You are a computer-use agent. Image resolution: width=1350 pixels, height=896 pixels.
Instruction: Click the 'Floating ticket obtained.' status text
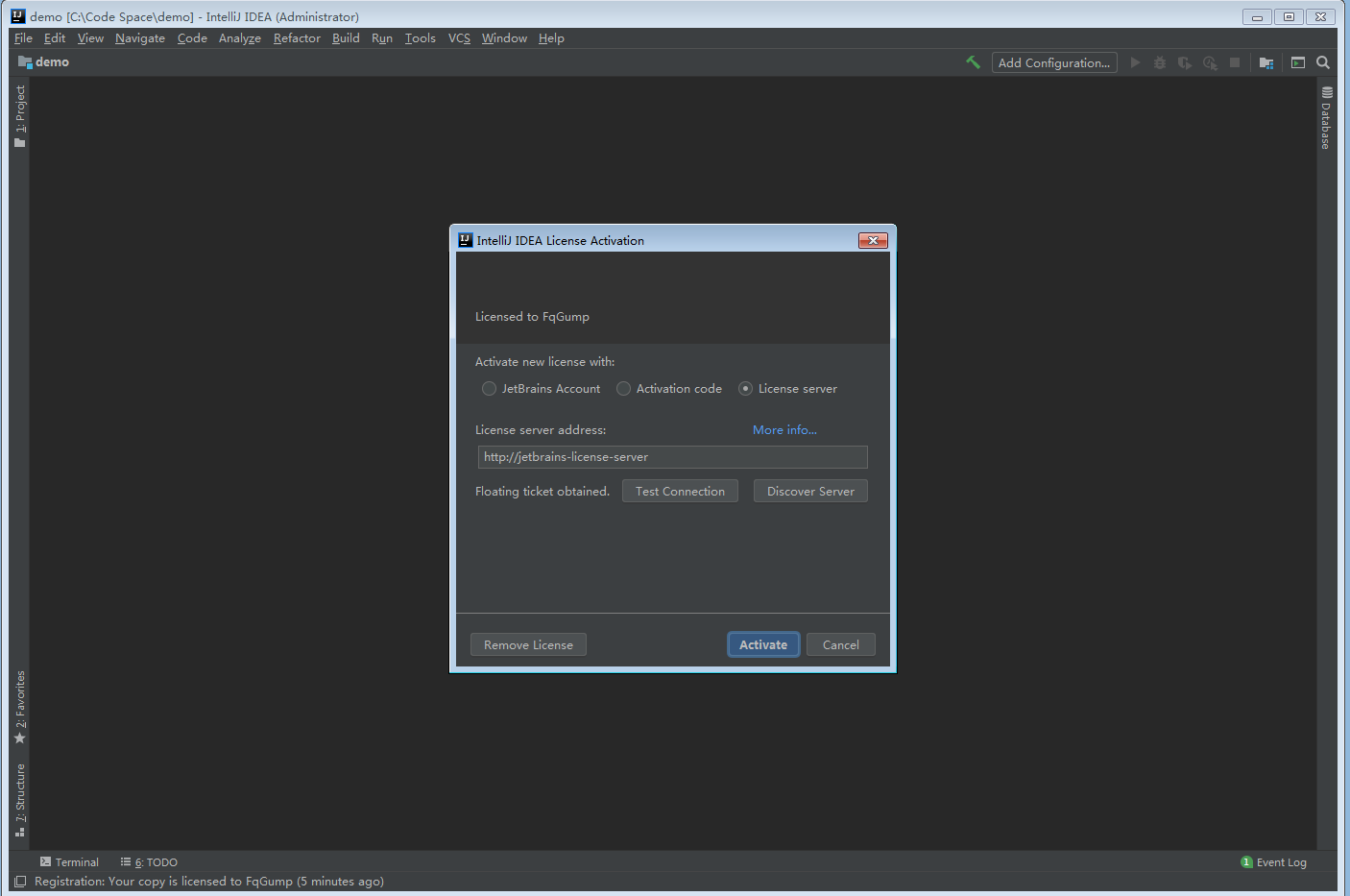[542, 492]
